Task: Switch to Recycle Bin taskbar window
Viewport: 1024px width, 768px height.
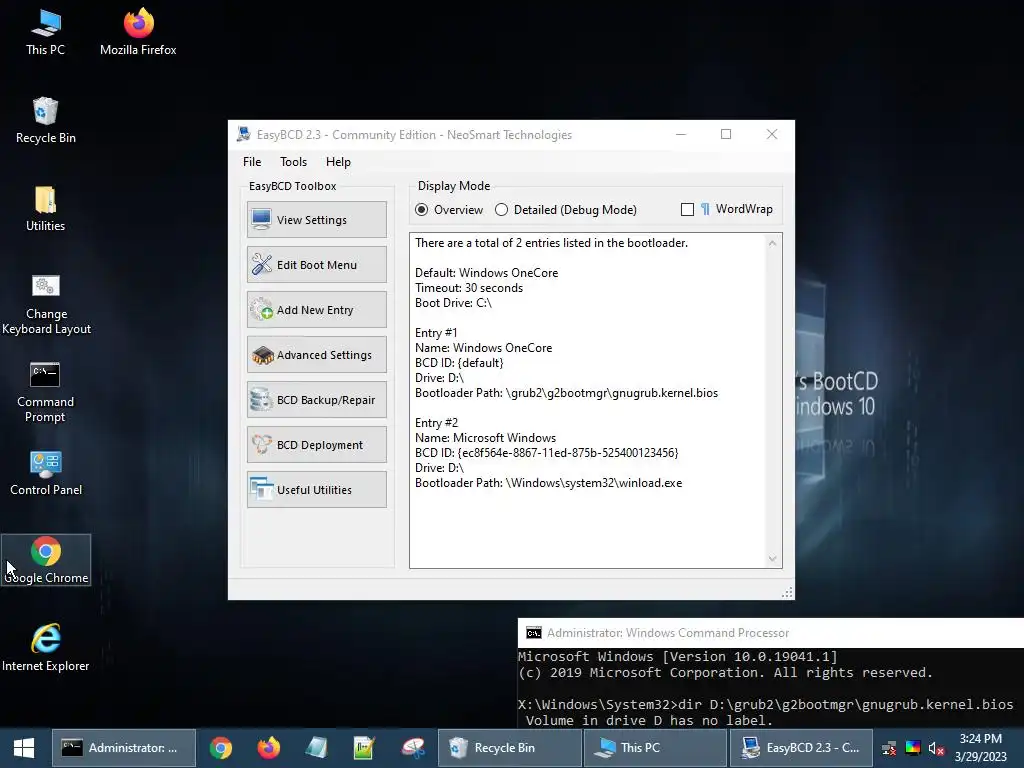Action: click(x=509, y=748)
